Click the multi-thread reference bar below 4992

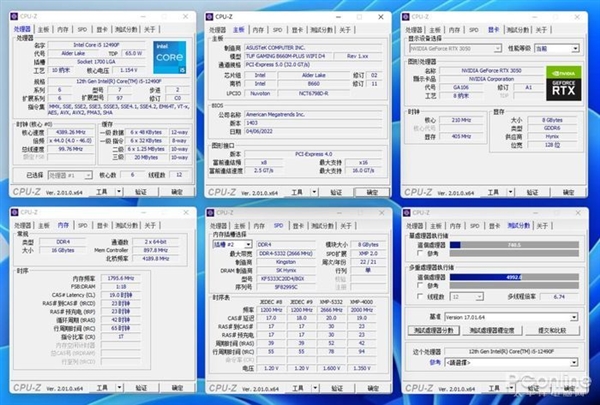tap(514, 286)
